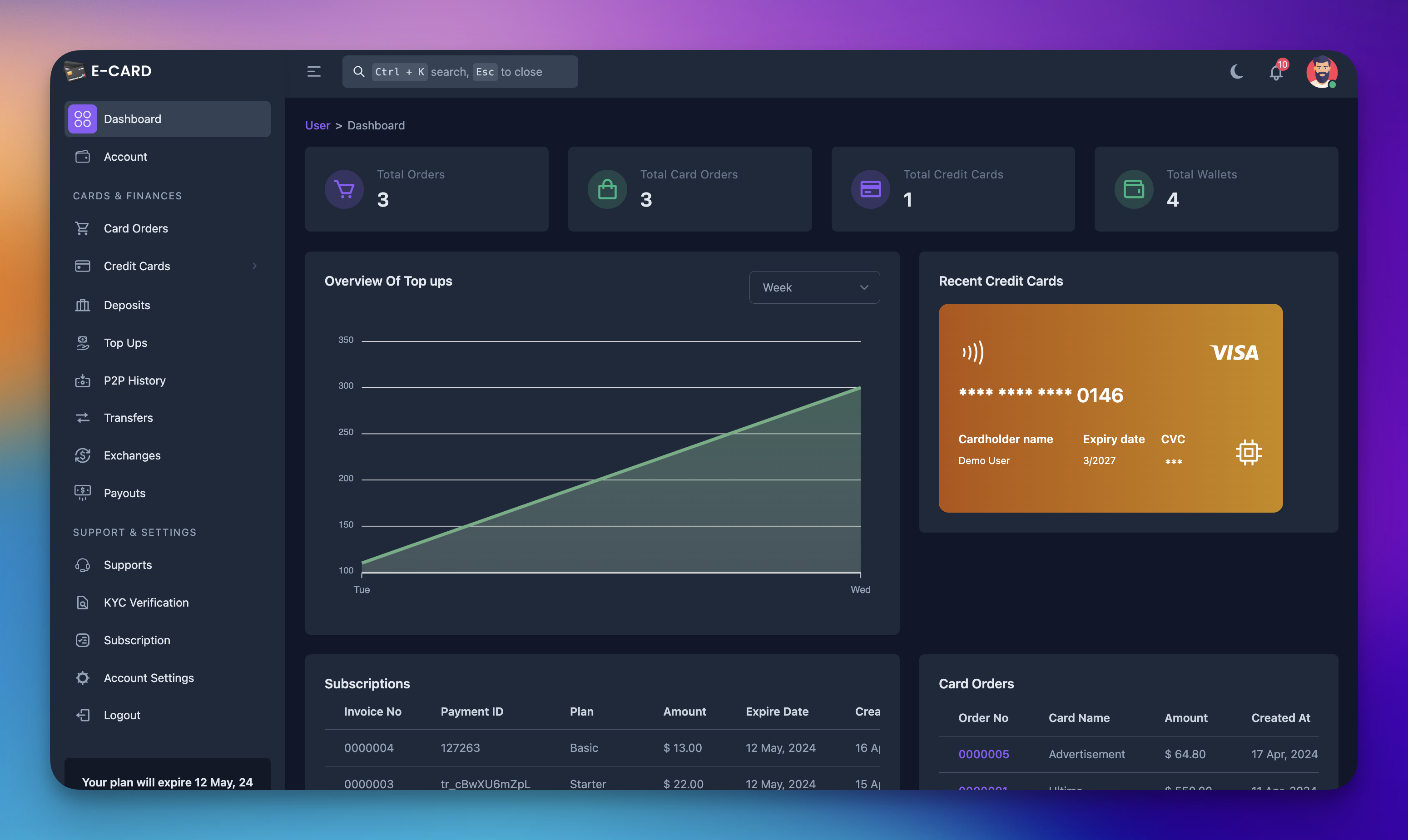This screenshot has height=840, width=1408.
Task: Open Top Ups from the sidebar
Action: tap(125, 342)
